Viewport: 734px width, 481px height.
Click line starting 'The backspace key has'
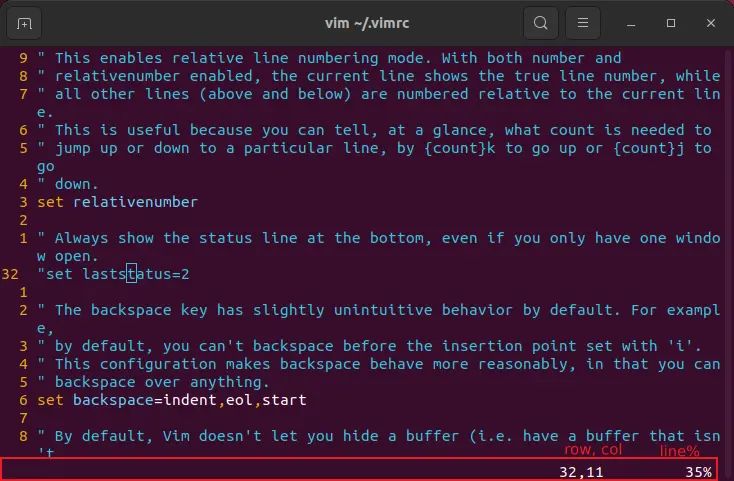point(379,310)
